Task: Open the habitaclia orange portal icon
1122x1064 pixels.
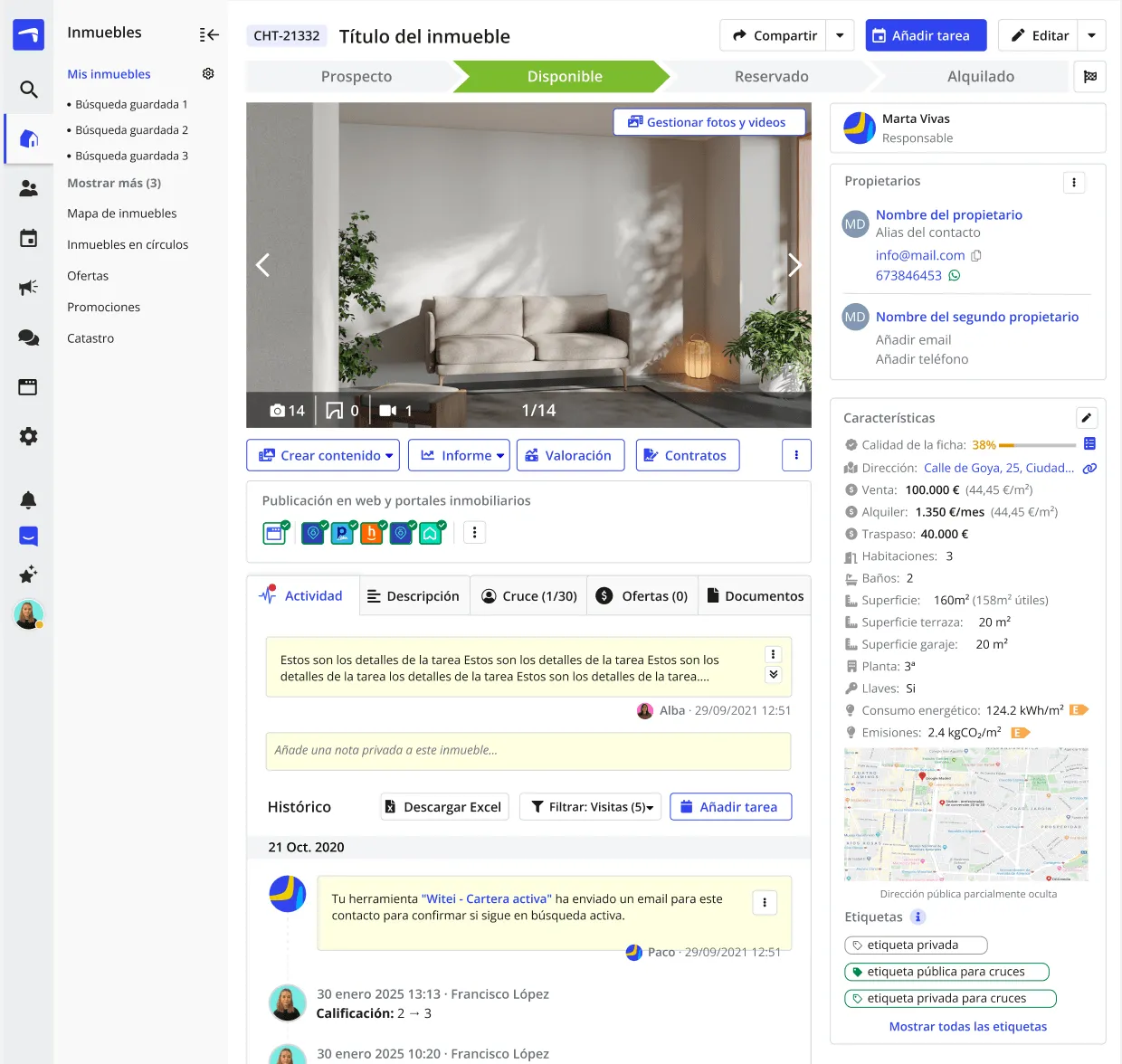Action: click(x=372, y=533)
